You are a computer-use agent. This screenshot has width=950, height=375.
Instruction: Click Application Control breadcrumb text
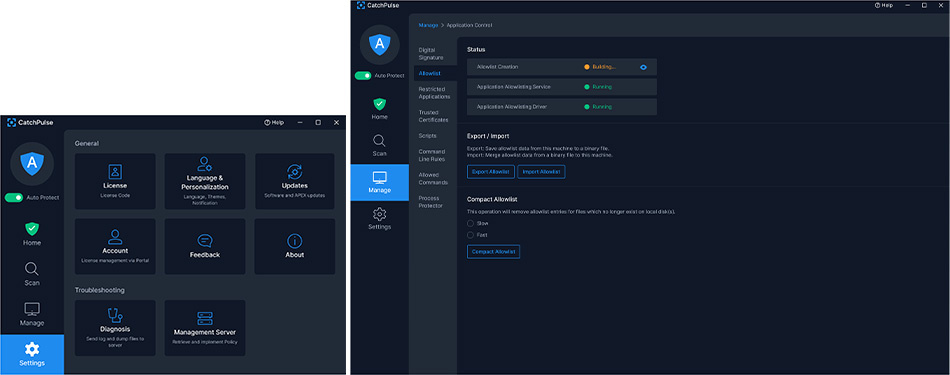point(470,25)
